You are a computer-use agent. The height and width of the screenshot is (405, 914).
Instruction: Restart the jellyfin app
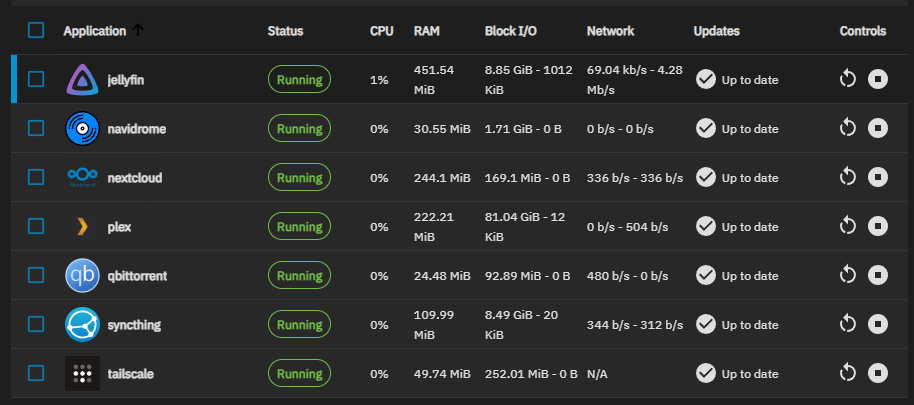point(848,79)
